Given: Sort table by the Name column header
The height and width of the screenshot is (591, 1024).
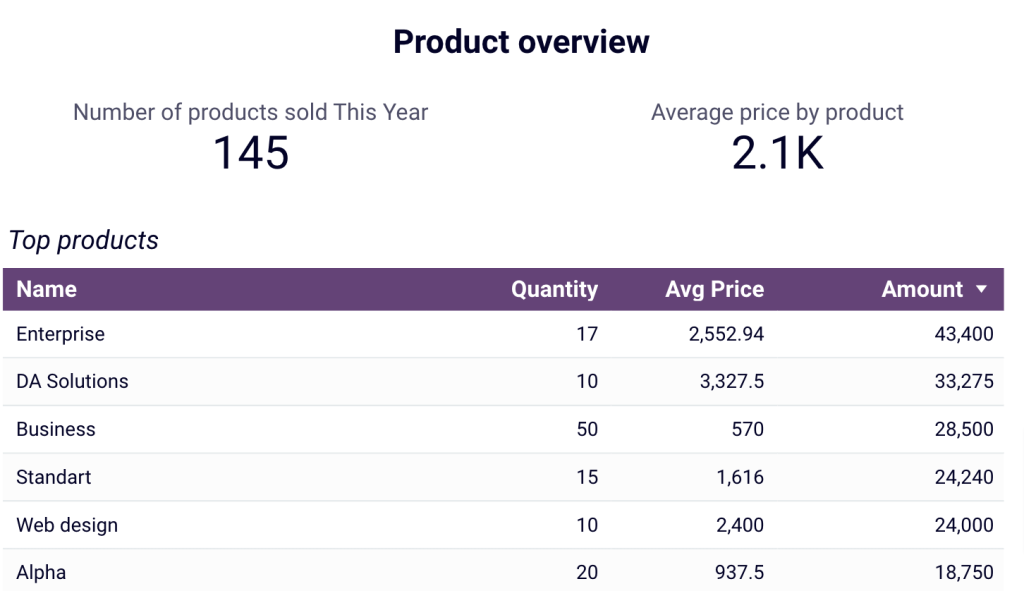Looking at the screenshot, I should (x=46, y=290).
